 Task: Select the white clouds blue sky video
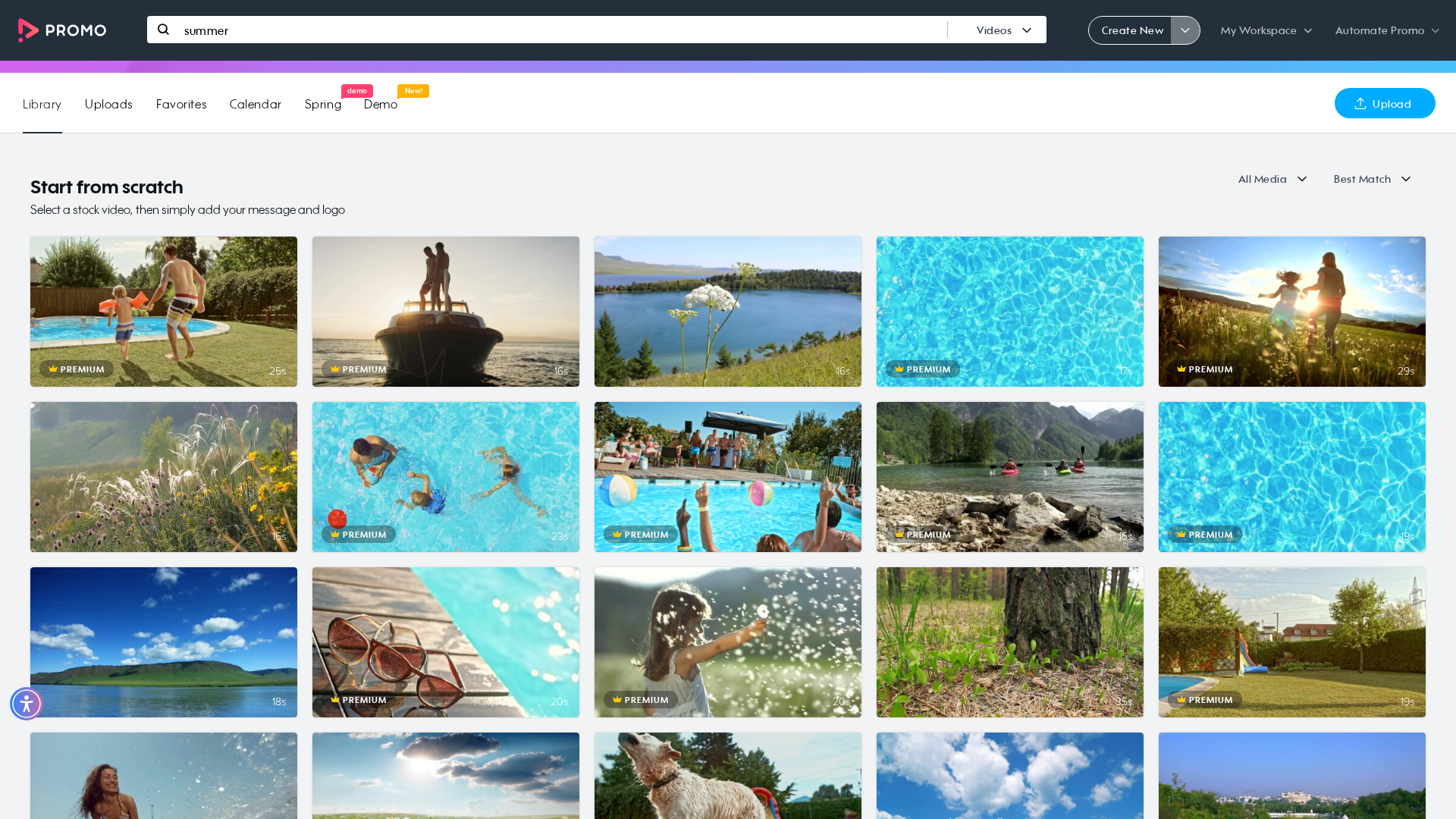(1010, 776)
